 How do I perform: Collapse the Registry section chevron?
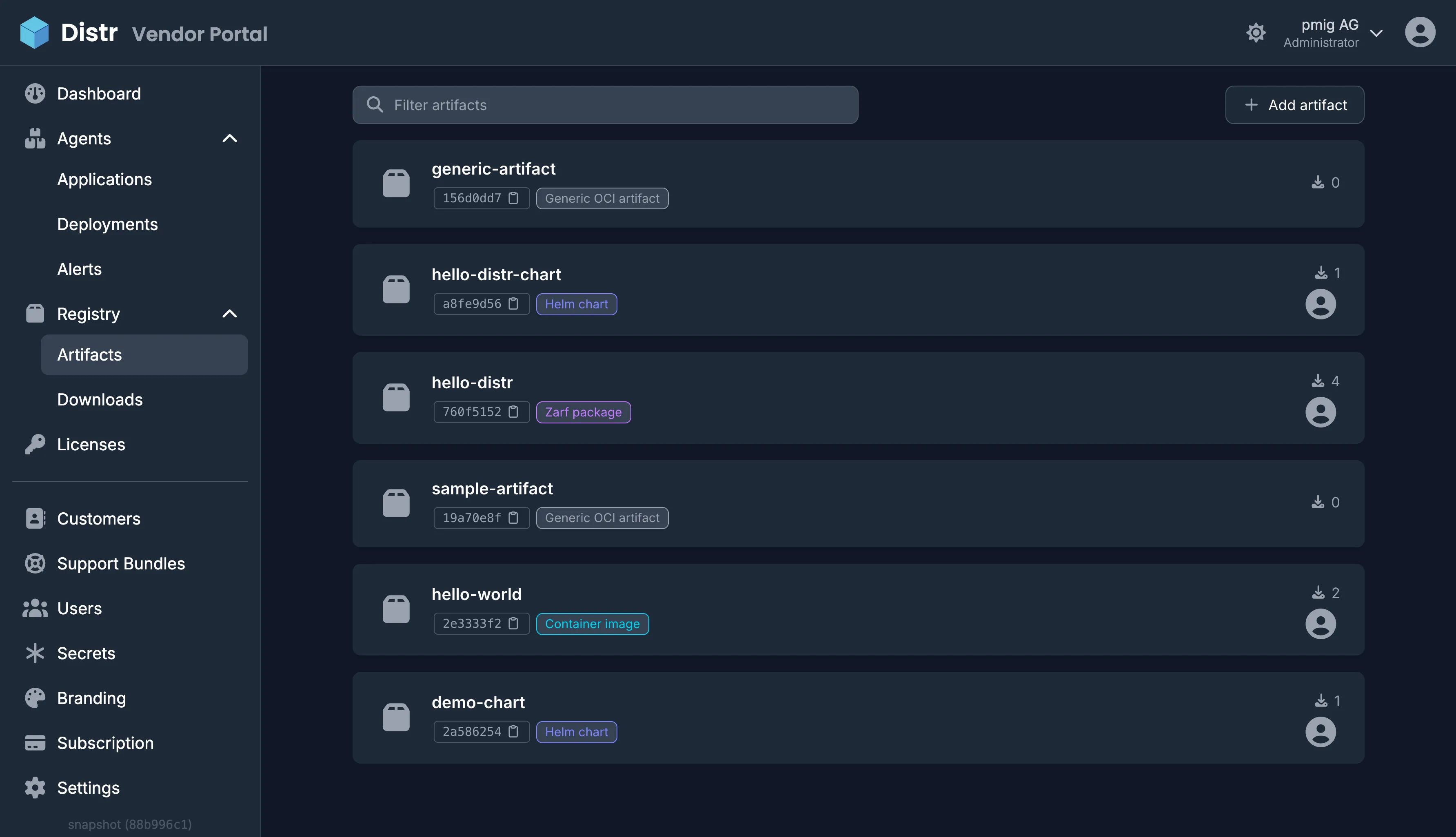pyautogui.click(x=229, y=314)
